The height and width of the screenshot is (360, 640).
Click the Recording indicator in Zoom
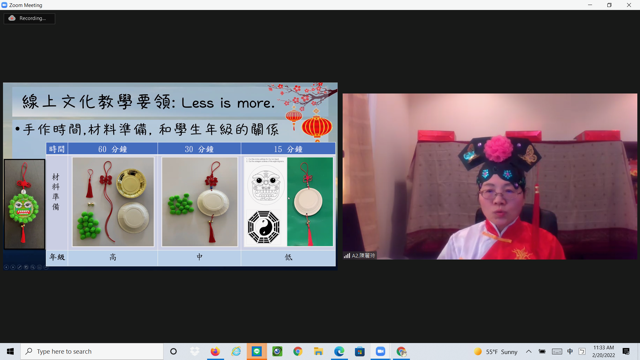tap(29, 18)
